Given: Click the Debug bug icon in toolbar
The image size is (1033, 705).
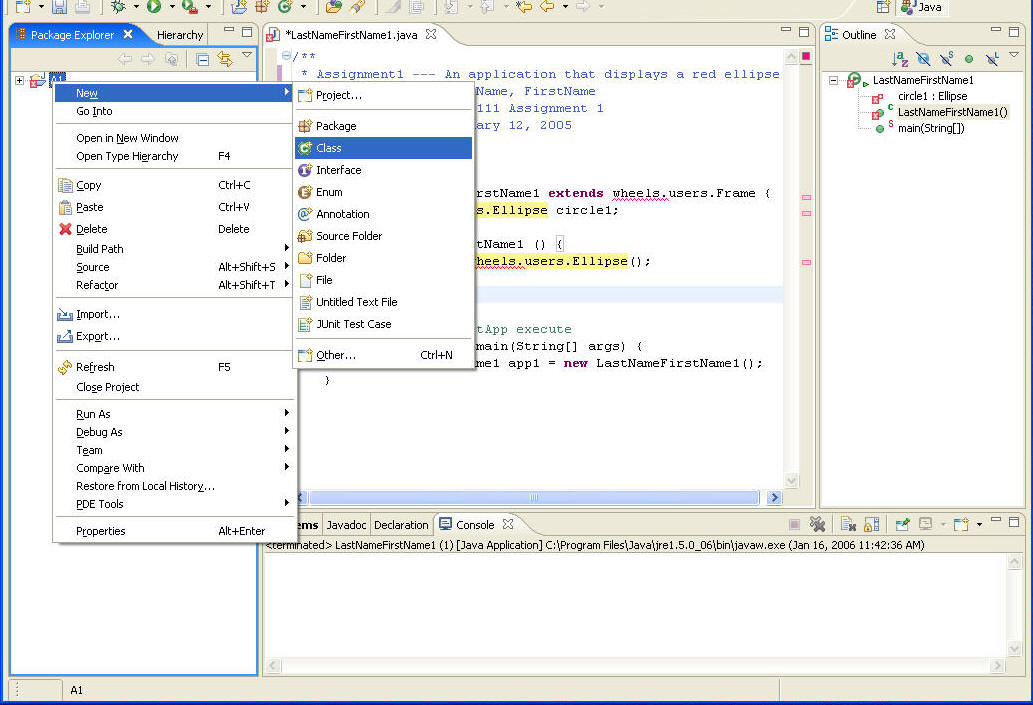Looking at the screenshot, I should (x=119, y=7).
